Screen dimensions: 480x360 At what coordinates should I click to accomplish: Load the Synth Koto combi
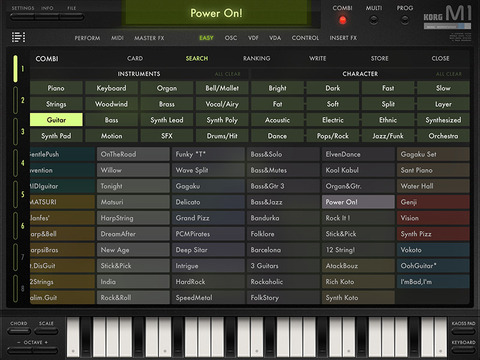[358, 298]
